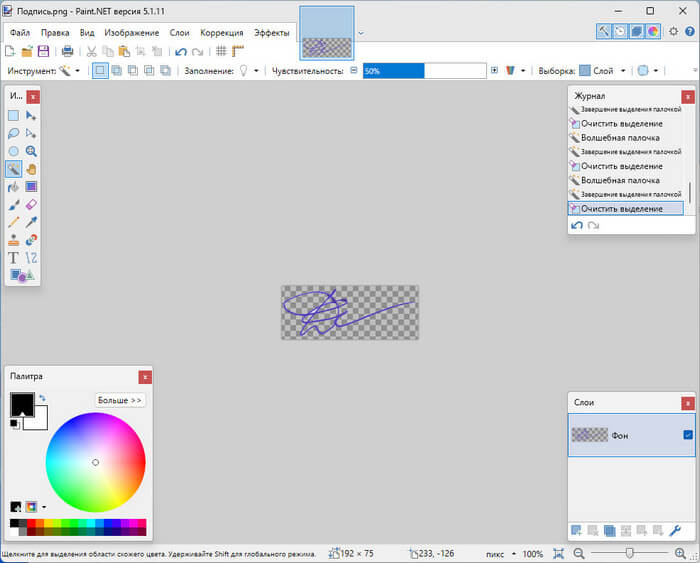The height and width of the screenshot is (563, 700).
Task: Select the Paint Bucket tool
Action: click(13, 187)
